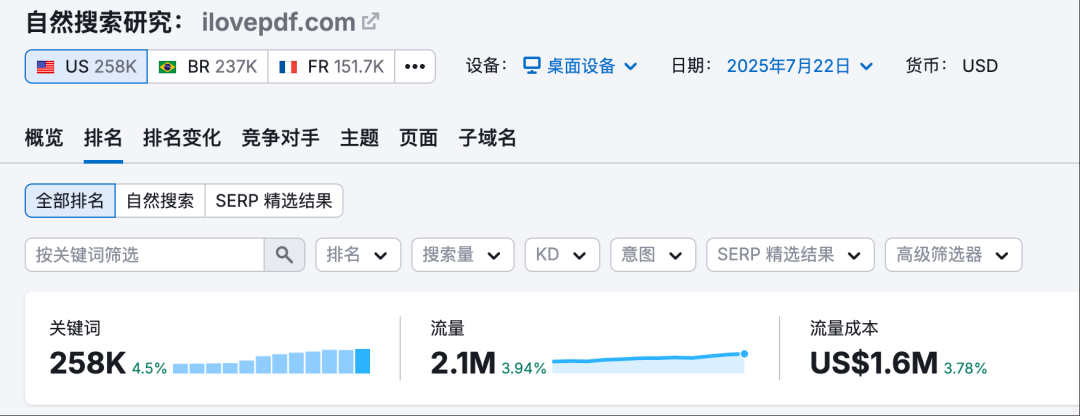The image size is (1080, 416).
Task: Expand the 搜索量 filter dropdown
Action: point(463,255)
